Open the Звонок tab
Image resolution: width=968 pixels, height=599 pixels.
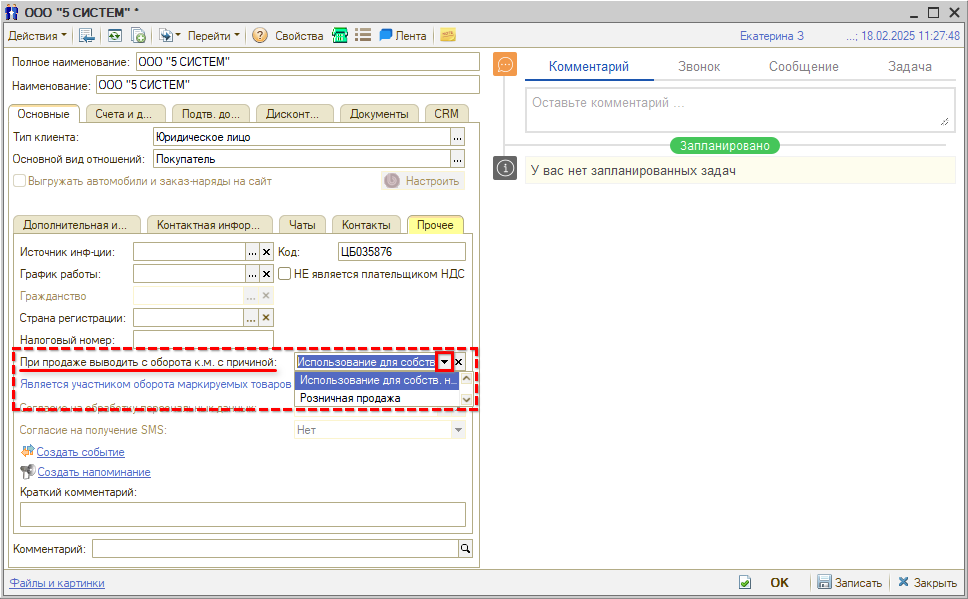coord(700,67)
